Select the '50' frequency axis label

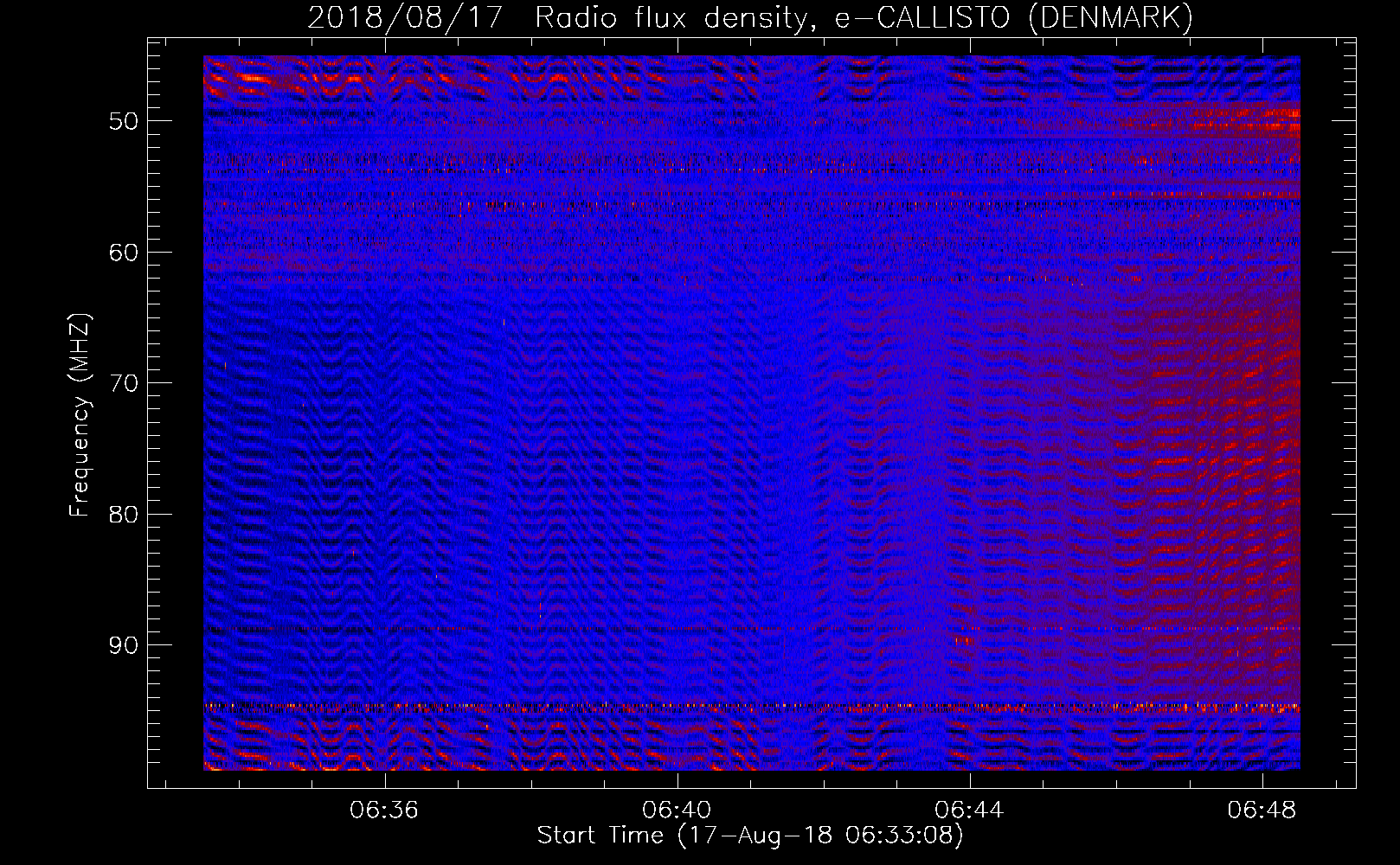tap(124, 121)
